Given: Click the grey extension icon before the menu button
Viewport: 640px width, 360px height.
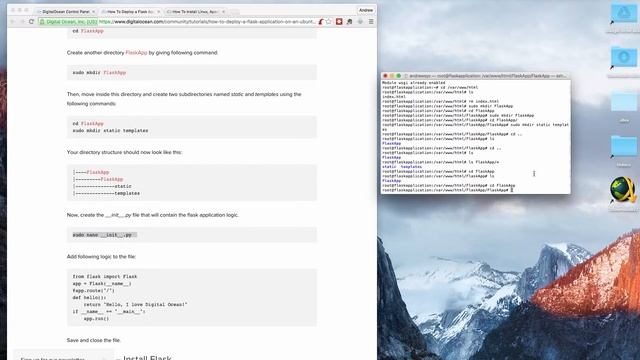Looking at the screenshot, I should pyautogui.click(x=360, y=22).
